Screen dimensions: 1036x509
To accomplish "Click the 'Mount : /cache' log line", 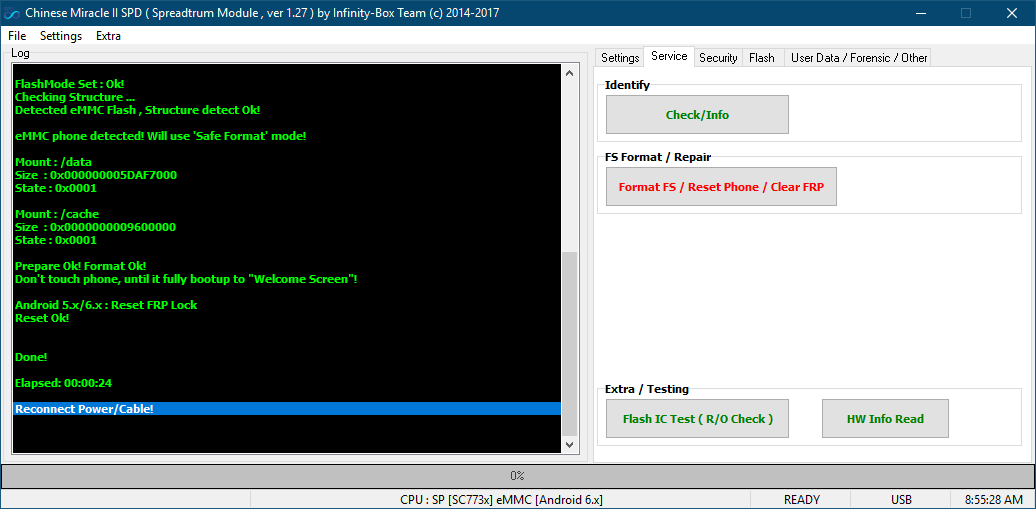I will click(57, 214).
